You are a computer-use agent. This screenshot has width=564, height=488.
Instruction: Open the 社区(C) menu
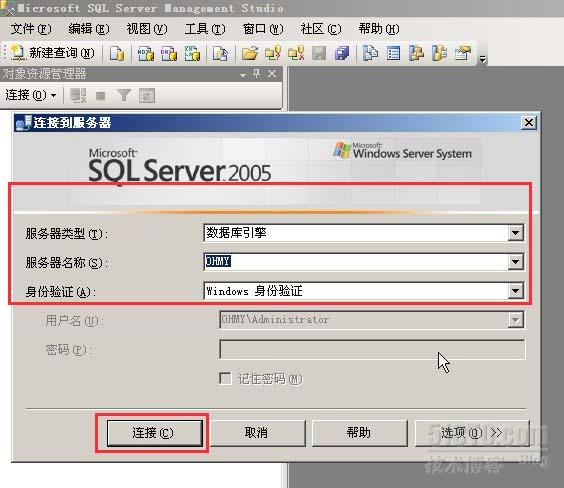(x=321, y=29)
